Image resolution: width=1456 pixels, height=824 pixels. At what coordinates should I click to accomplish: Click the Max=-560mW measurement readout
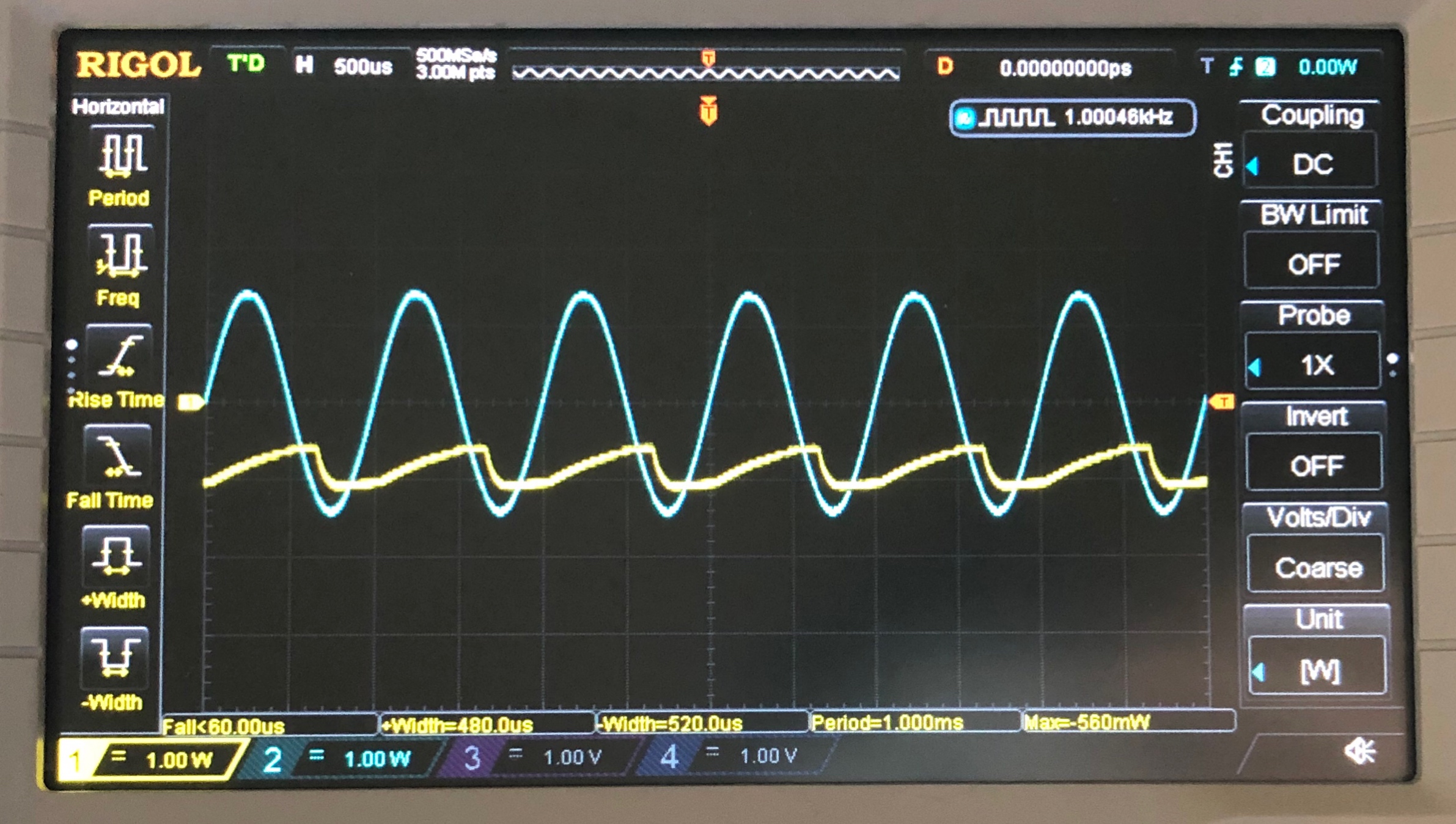[x=1087, y=722]
